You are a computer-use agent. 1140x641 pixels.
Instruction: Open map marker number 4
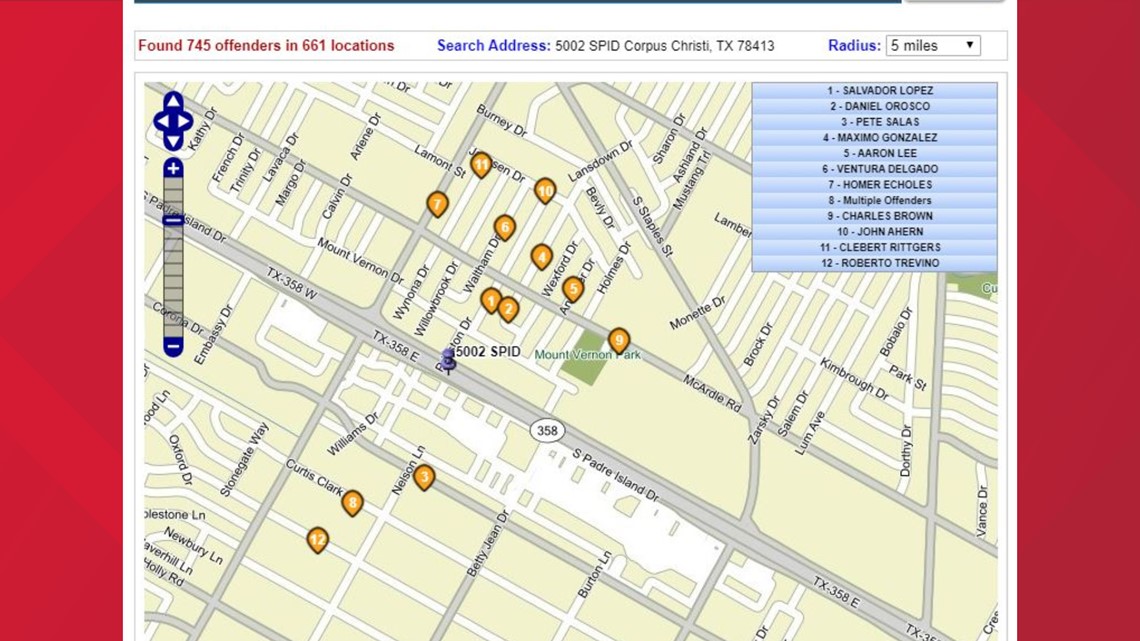pyautogui.click(x=541, y=257)
